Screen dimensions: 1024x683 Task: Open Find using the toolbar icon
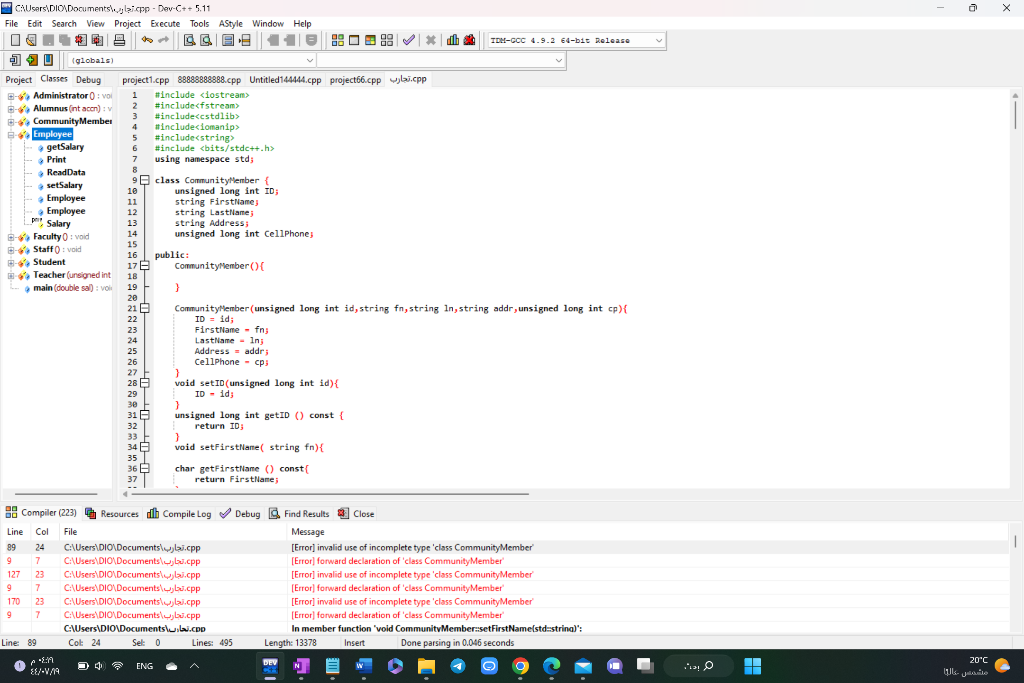189,40
